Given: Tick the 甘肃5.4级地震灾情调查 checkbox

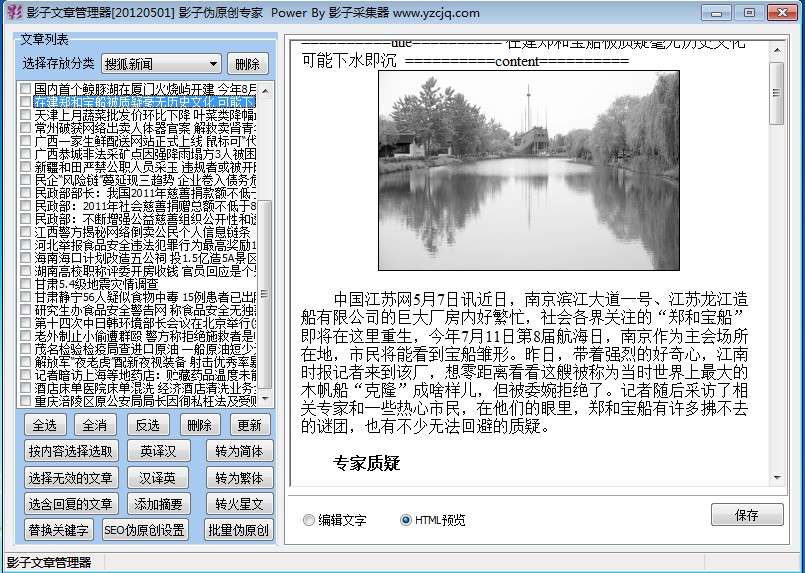Looking at the screenshot, I should [25, 283].
